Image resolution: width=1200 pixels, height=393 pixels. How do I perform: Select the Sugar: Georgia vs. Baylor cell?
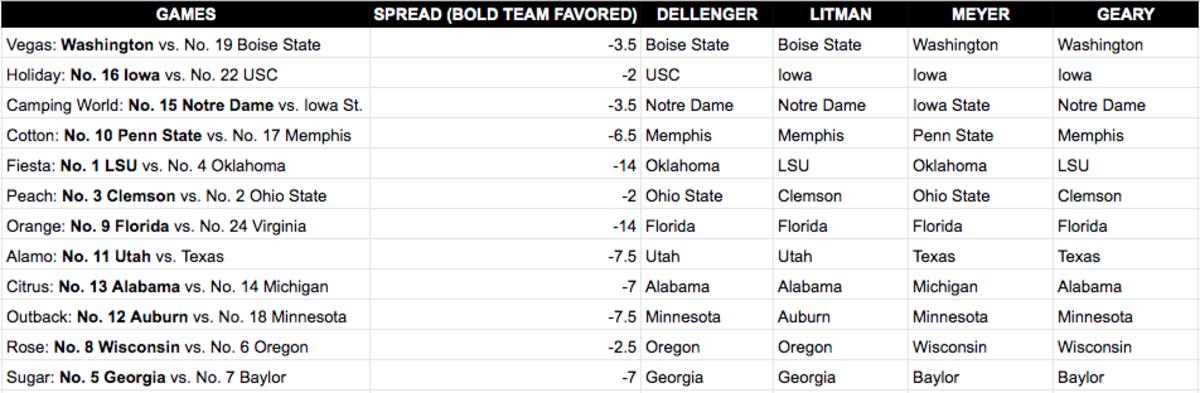186,377
